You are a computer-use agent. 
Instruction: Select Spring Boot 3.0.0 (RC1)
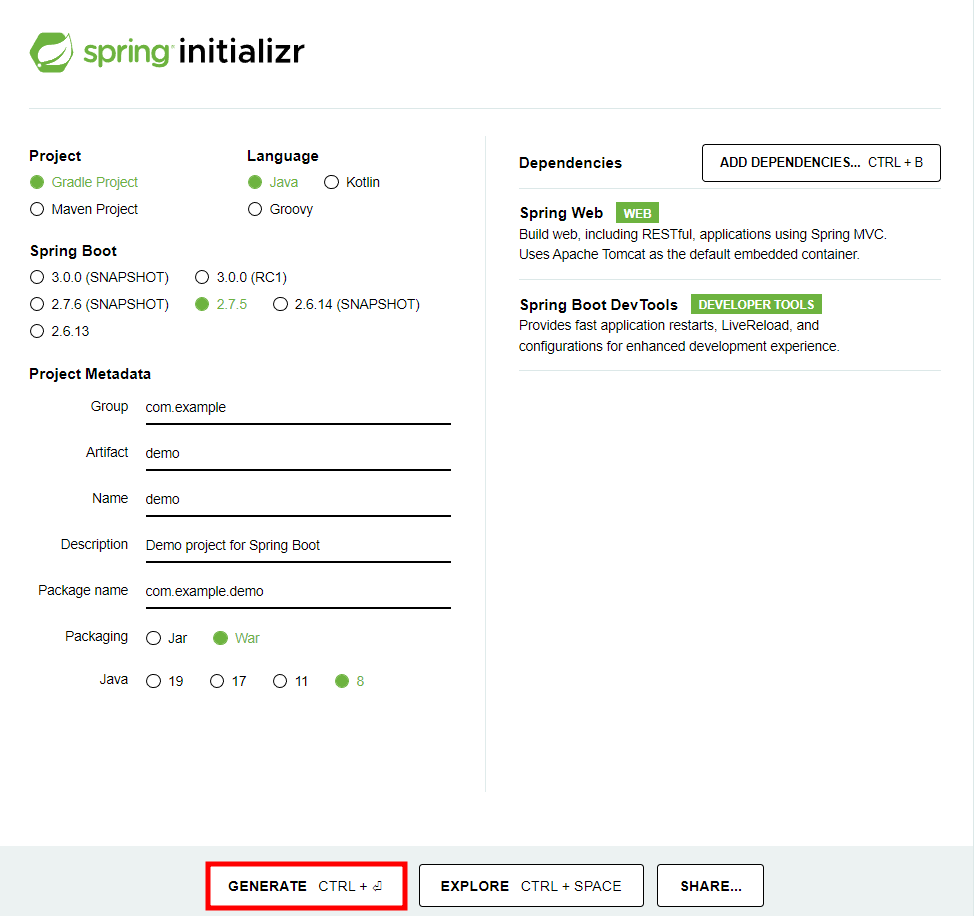[x=202, y=277]
